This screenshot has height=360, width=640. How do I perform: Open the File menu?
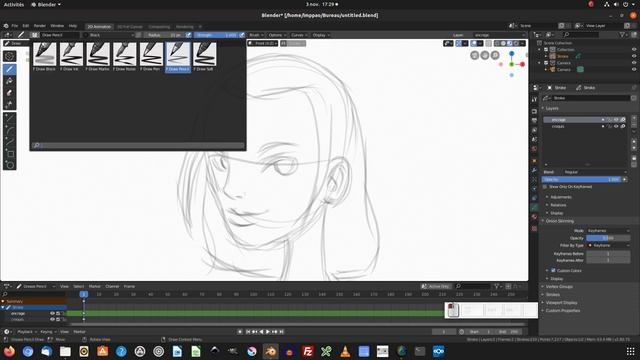[14, 26]
